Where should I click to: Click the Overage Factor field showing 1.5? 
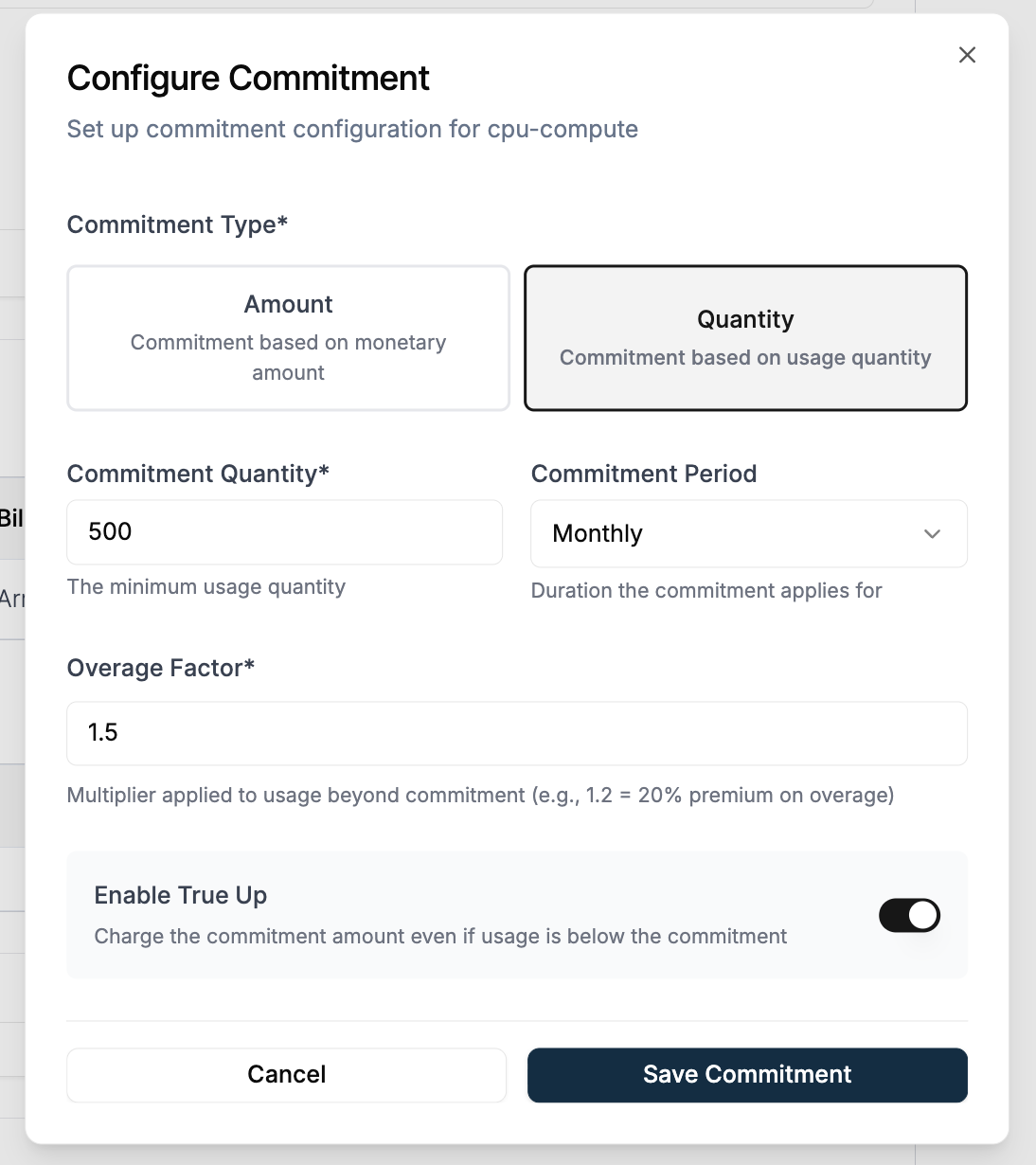(x=517, y=733)
